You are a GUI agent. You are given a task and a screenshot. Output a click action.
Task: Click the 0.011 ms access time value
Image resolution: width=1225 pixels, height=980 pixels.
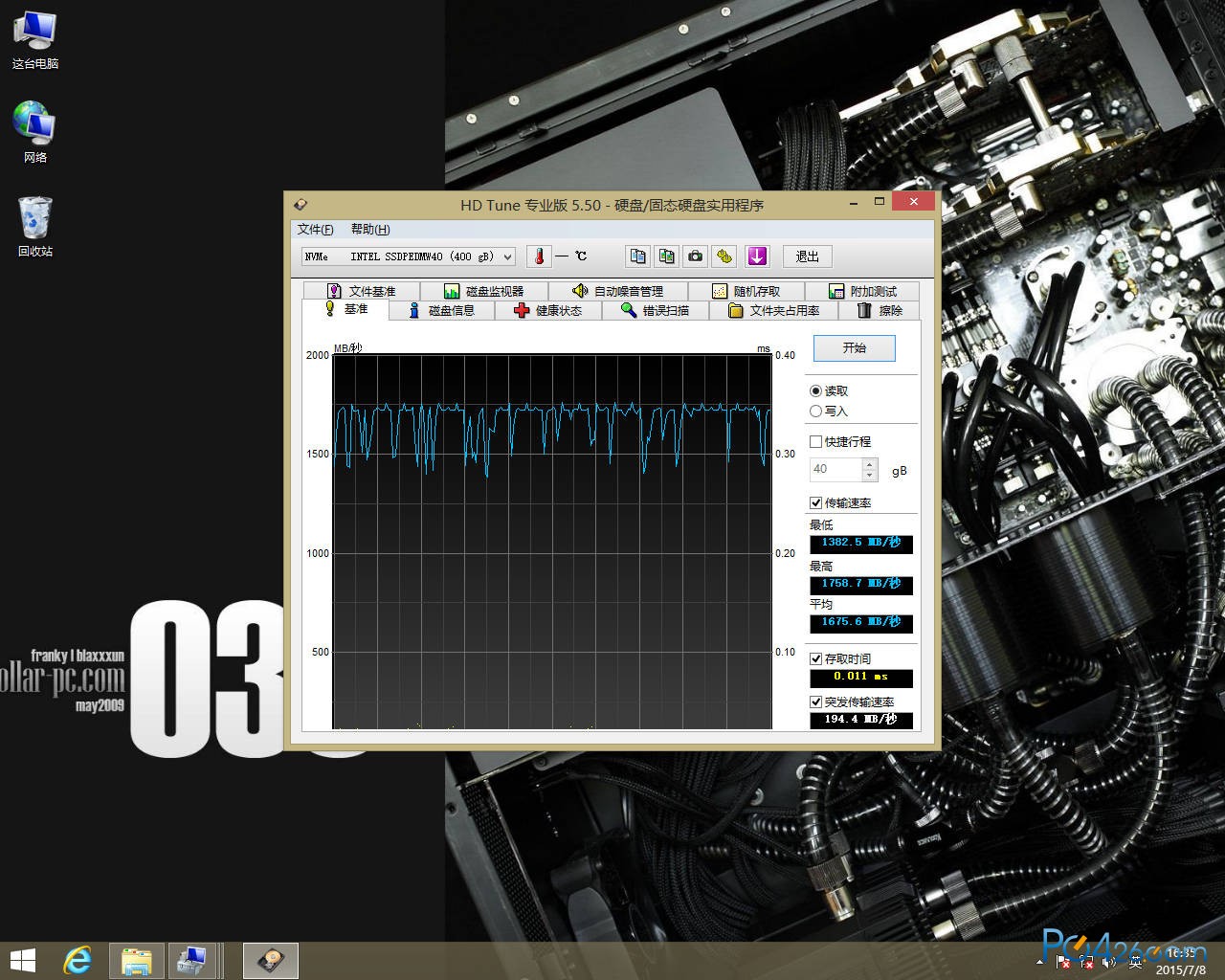click(x=861, y=677)
